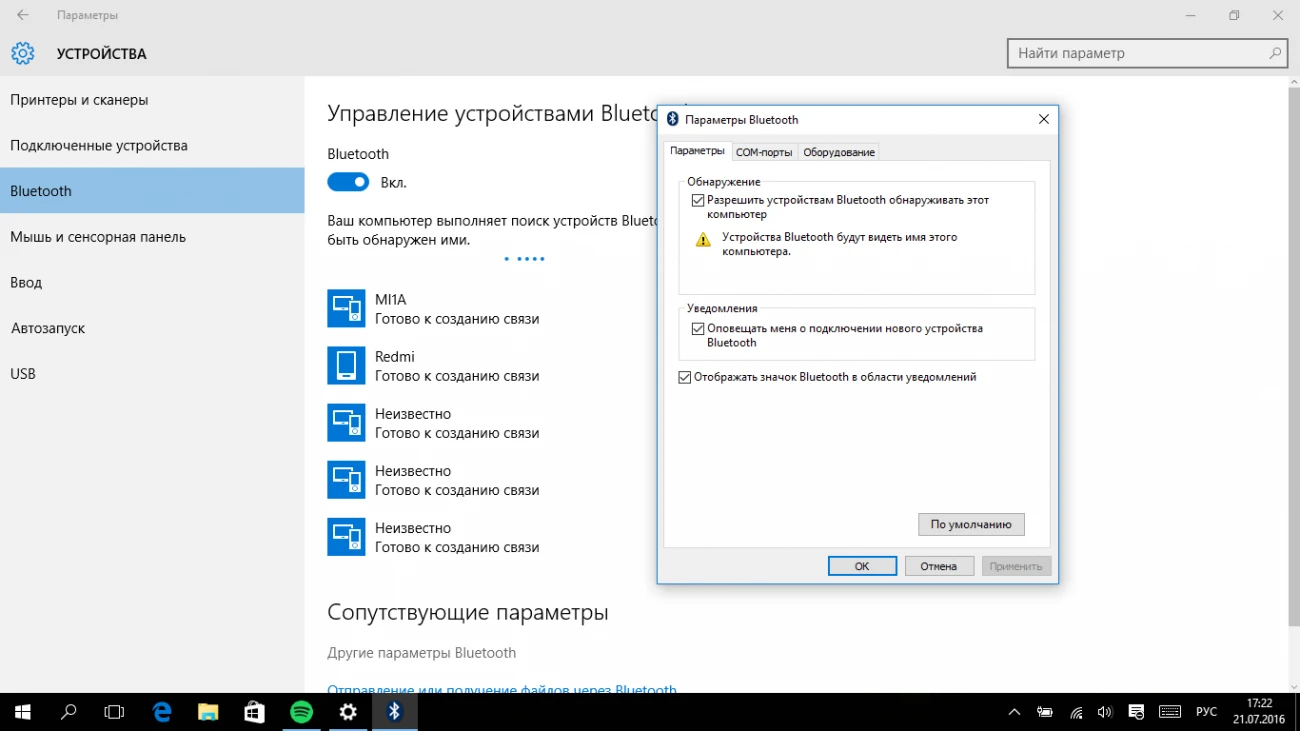The height and width of the screenshot is (731, 1300).
Task: Click OK in Bluetooth settings dialog
Action: [862, 566]
